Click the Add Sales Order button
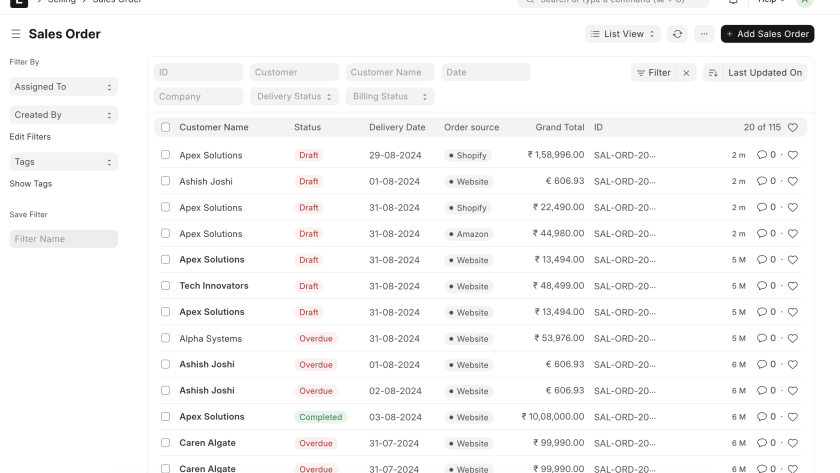Image resolution: width=840 pixels, height=473 pixels. tap(767, 34)
